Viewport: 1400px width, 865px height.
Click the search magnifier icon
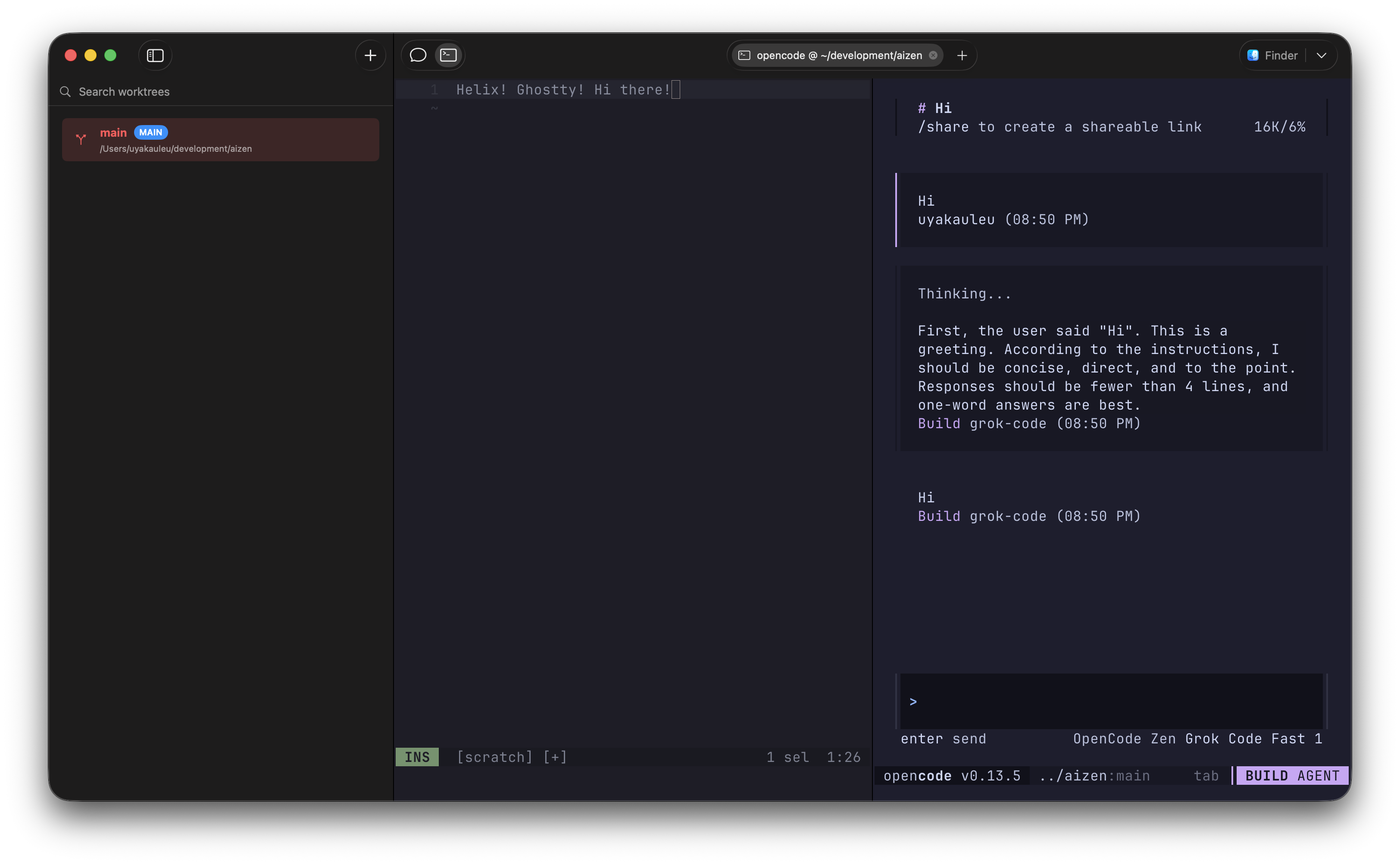coord(65,91)
